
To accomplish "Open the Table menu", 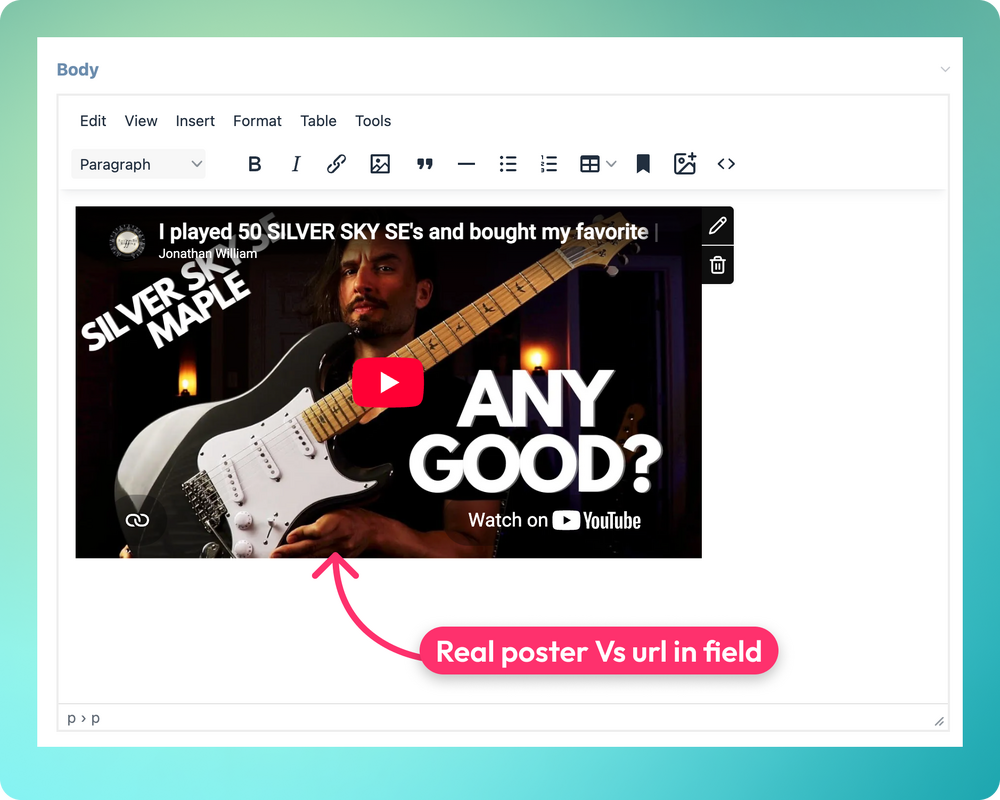I will (x=318, y=121).
